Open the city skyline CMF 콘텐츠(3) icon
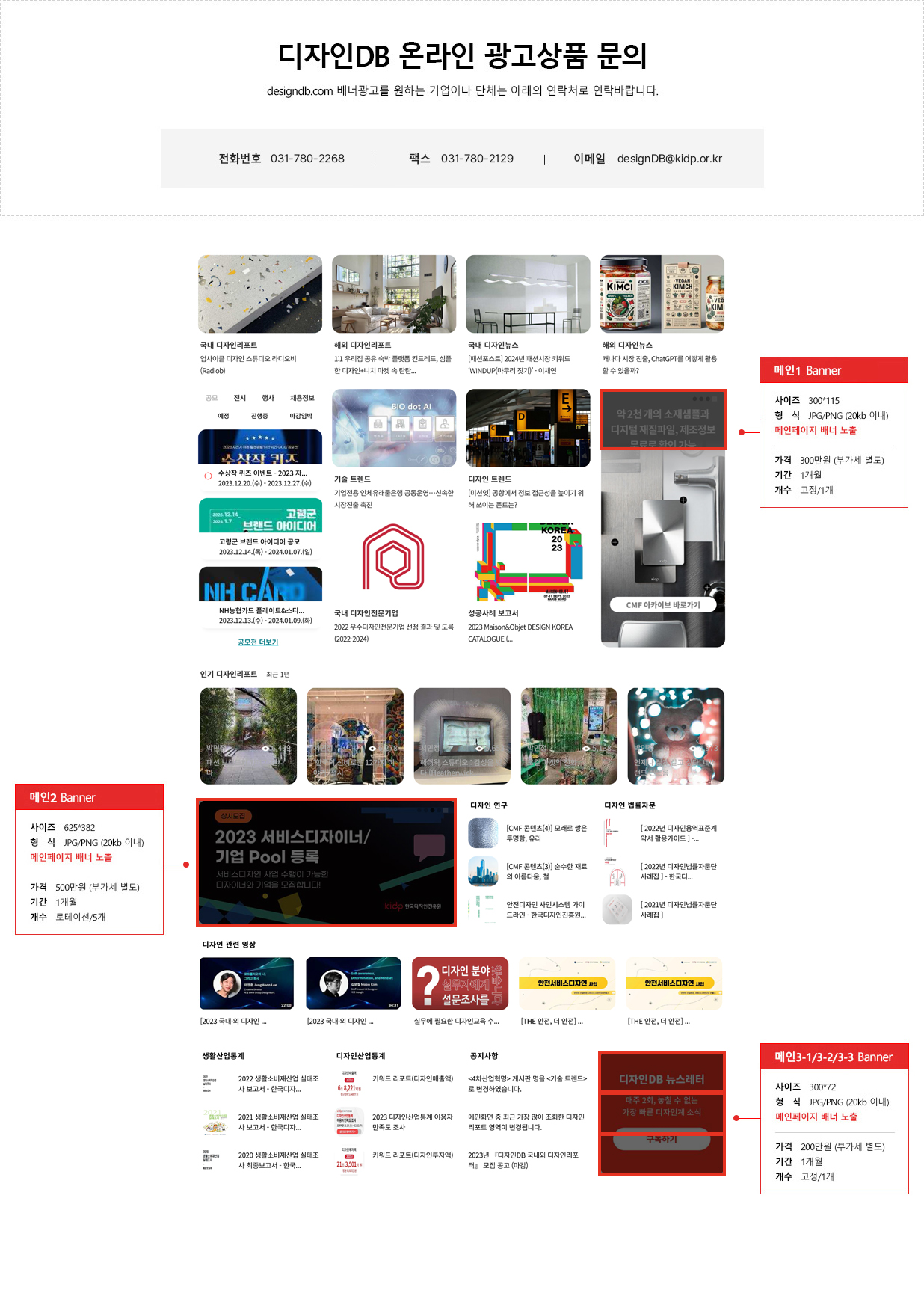The height and width of the screenshot is (1308, 924). point(483,871)
